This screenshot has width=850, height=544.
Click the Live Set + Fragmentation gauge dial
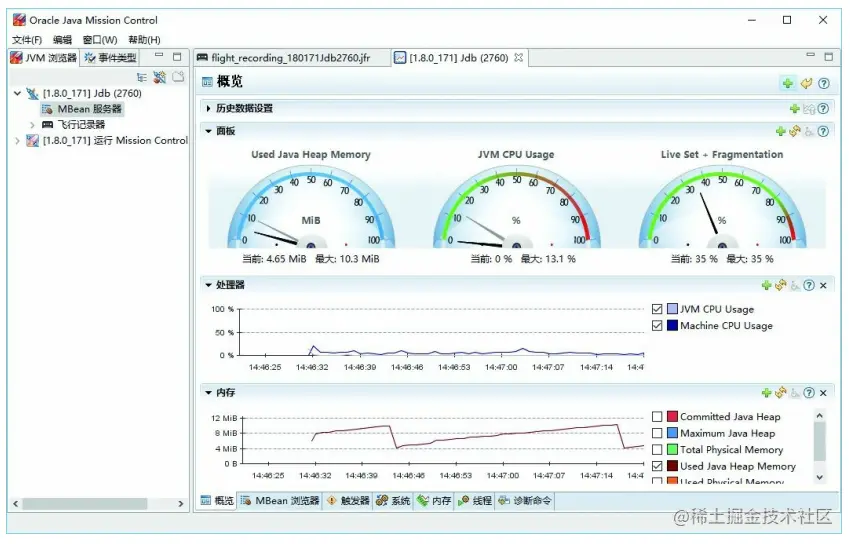(722, 208)
